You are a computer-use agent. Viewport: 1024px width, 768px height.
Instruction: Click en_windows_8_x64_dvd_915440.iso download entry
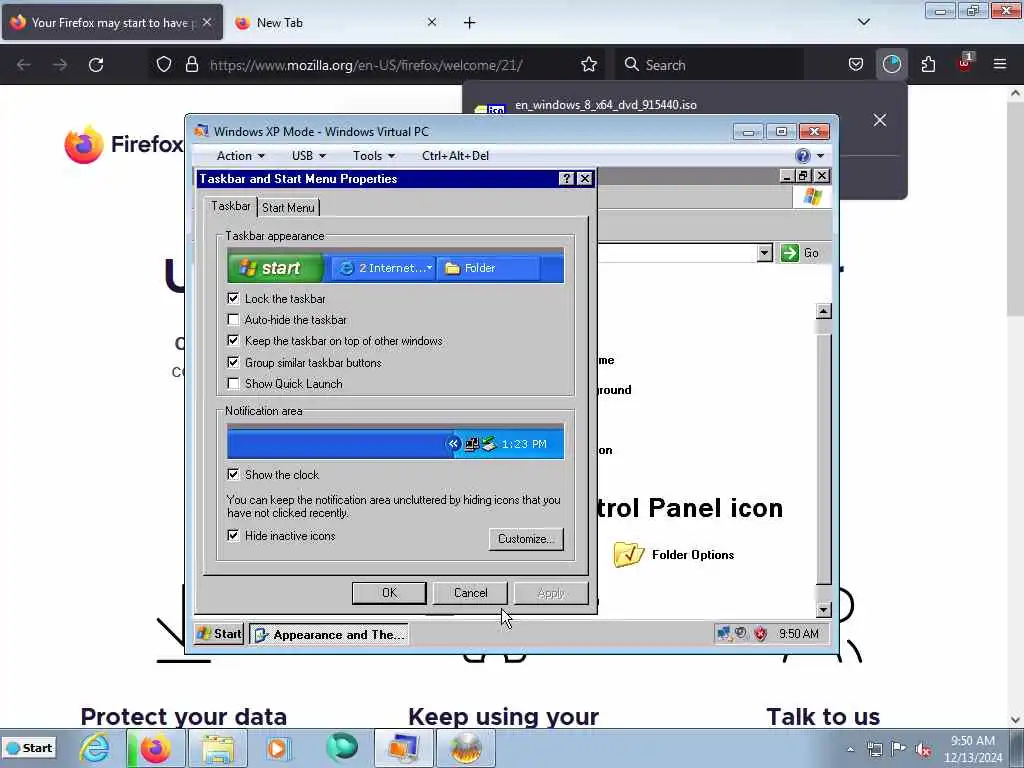pyautogui.click(x=605, y=105)
